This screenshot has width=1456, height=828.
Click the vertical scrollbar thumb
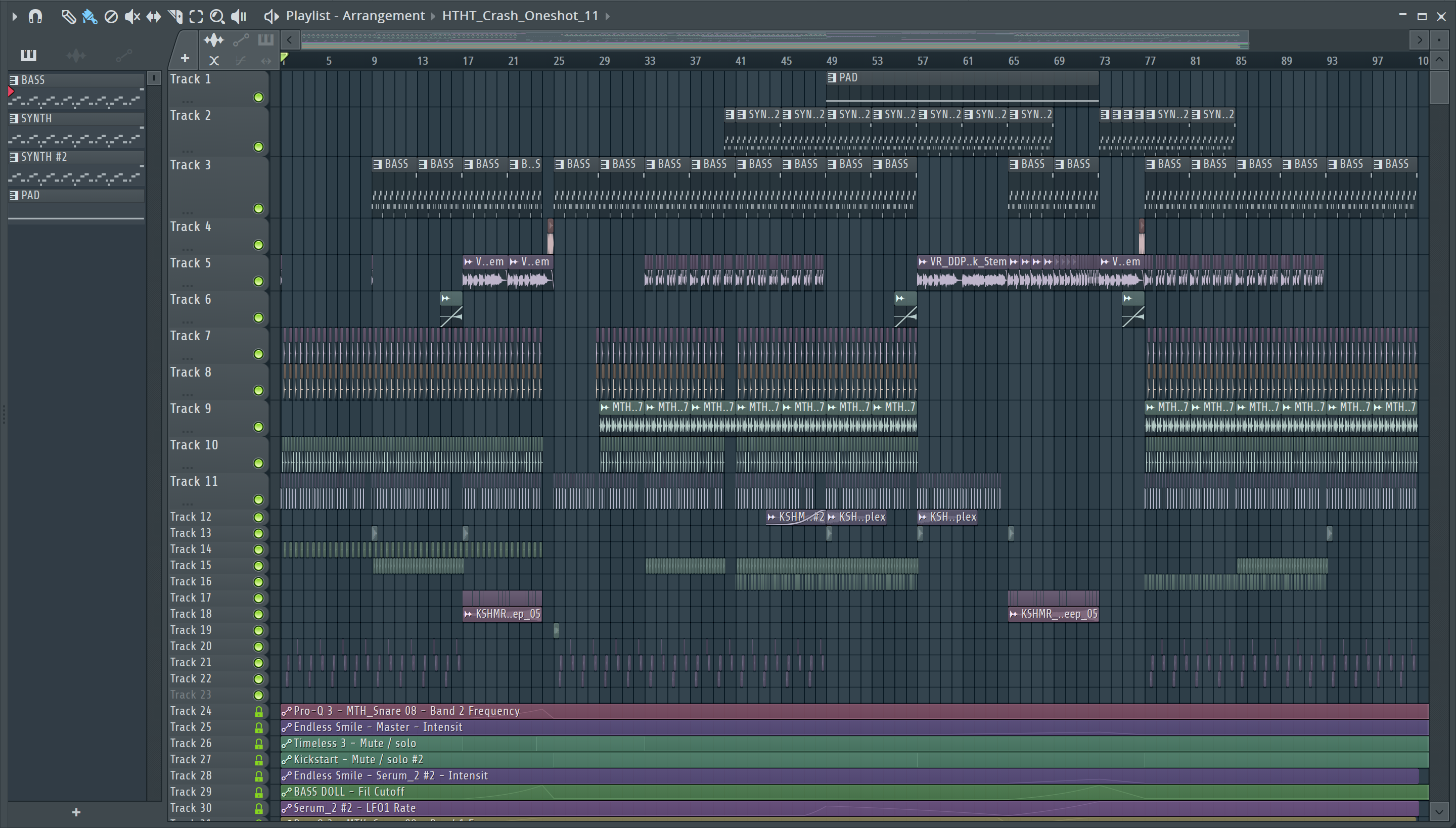[x=1439, y=86]
